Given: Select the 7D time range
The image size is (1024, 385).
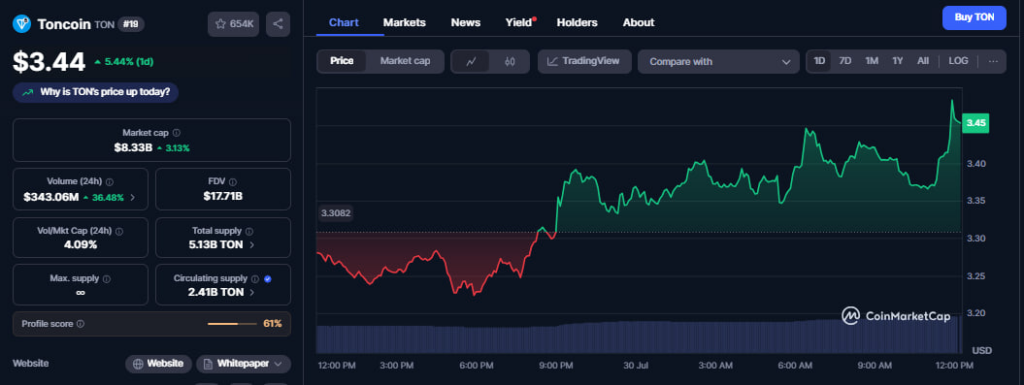Looking at the screenshot, I should [845, 61].
